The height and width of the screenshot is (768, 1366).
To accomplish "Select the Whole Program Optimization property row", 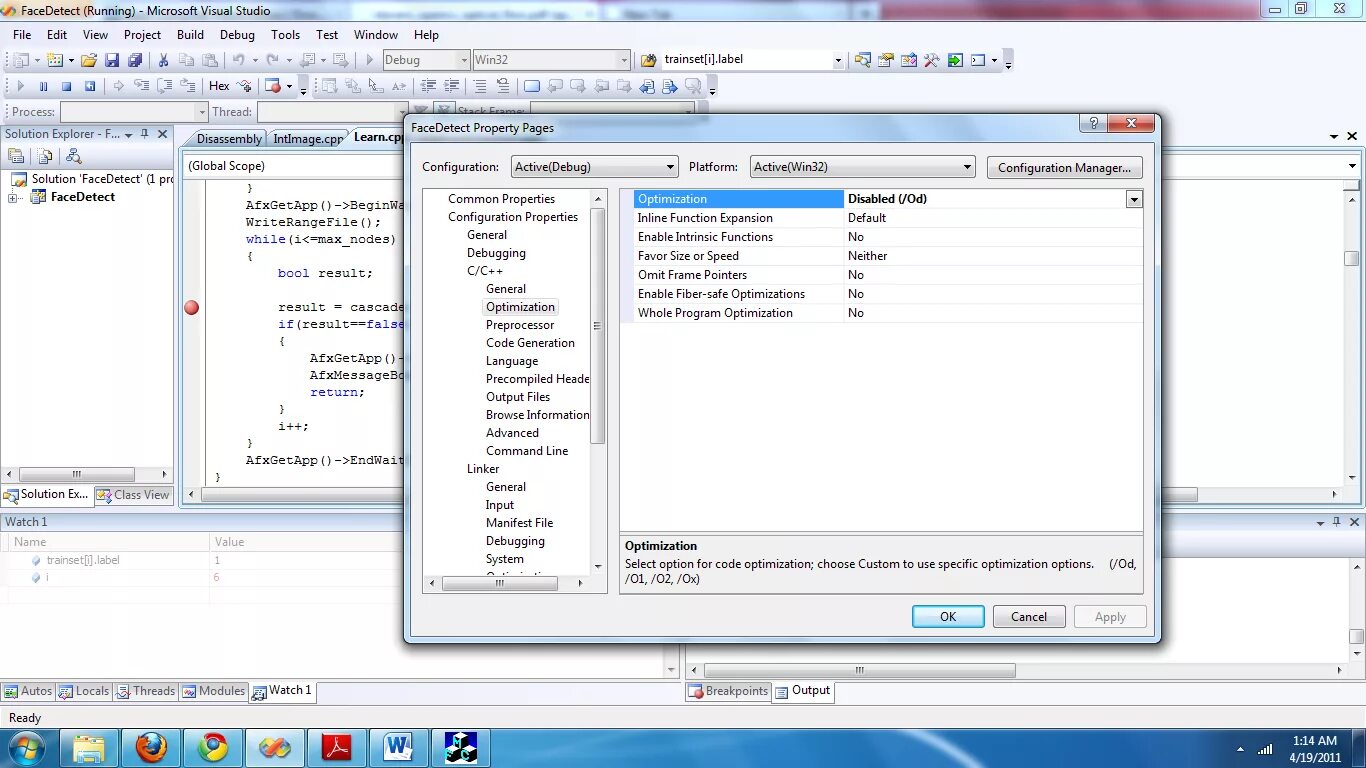I will [888, 313].
